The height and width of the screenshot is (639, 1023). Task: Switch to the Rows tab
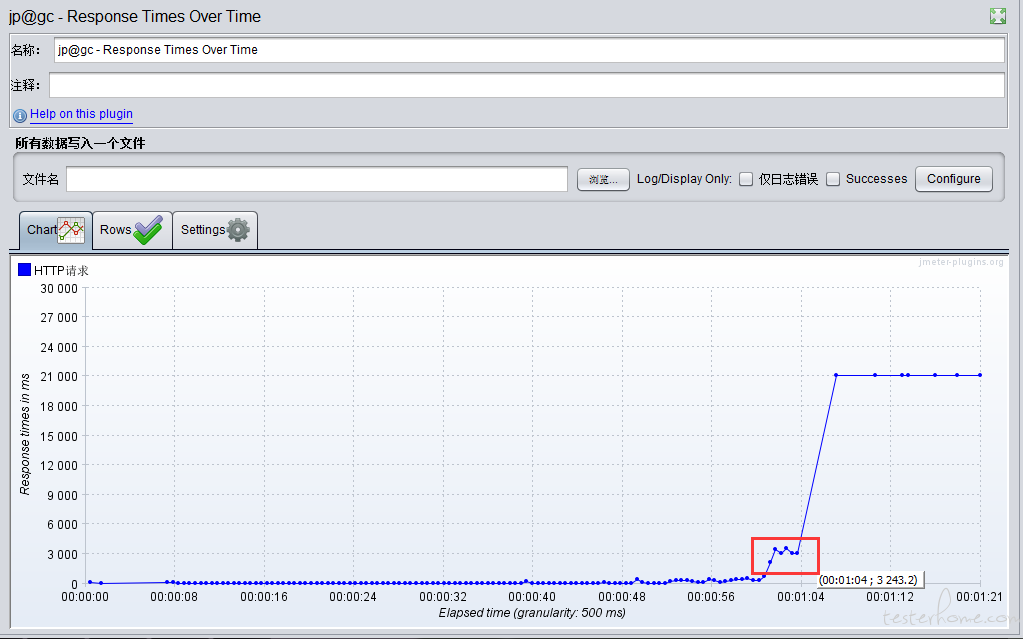116,230
